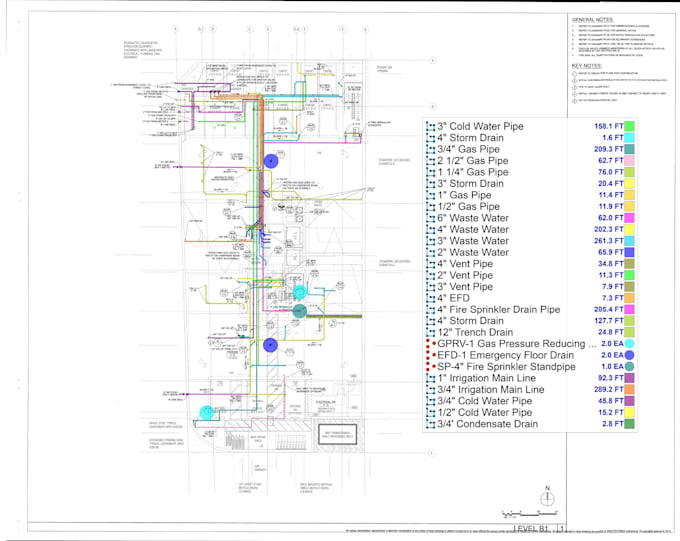Viewport: 680px width, 541px height.
Task: Click the length icon beside 1" Gas Pipe
Action: click(x=431, y=195)
